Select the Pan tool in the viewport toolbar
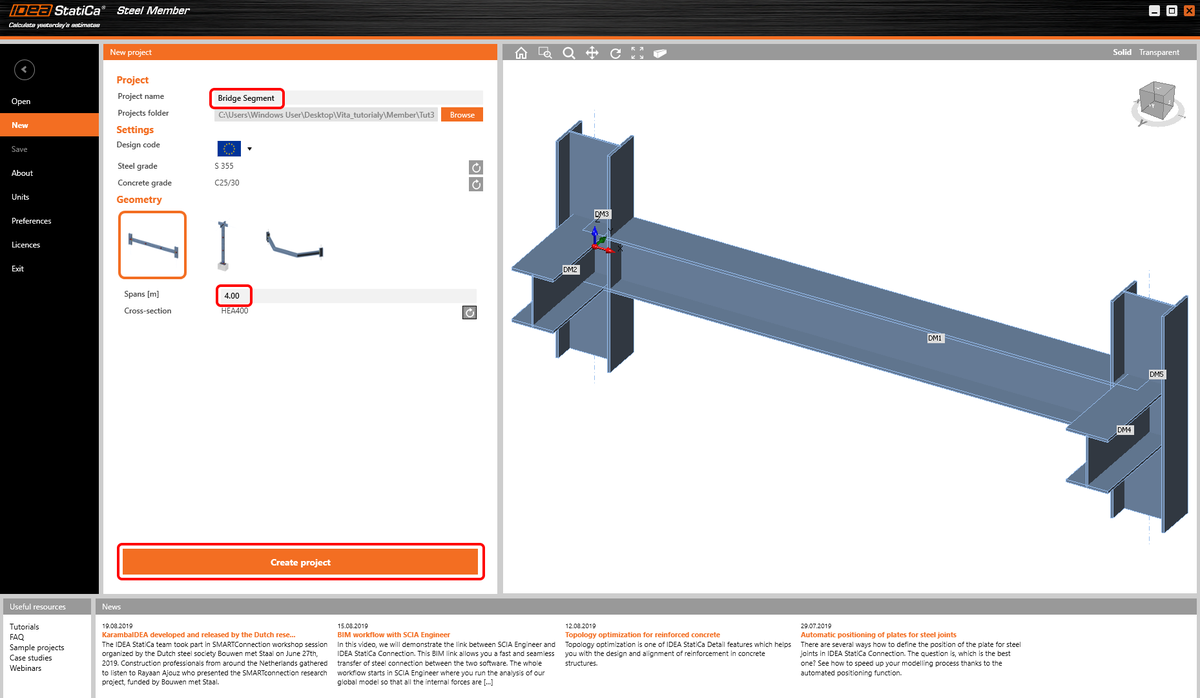 pyautogui.click(x=592, y=52)
